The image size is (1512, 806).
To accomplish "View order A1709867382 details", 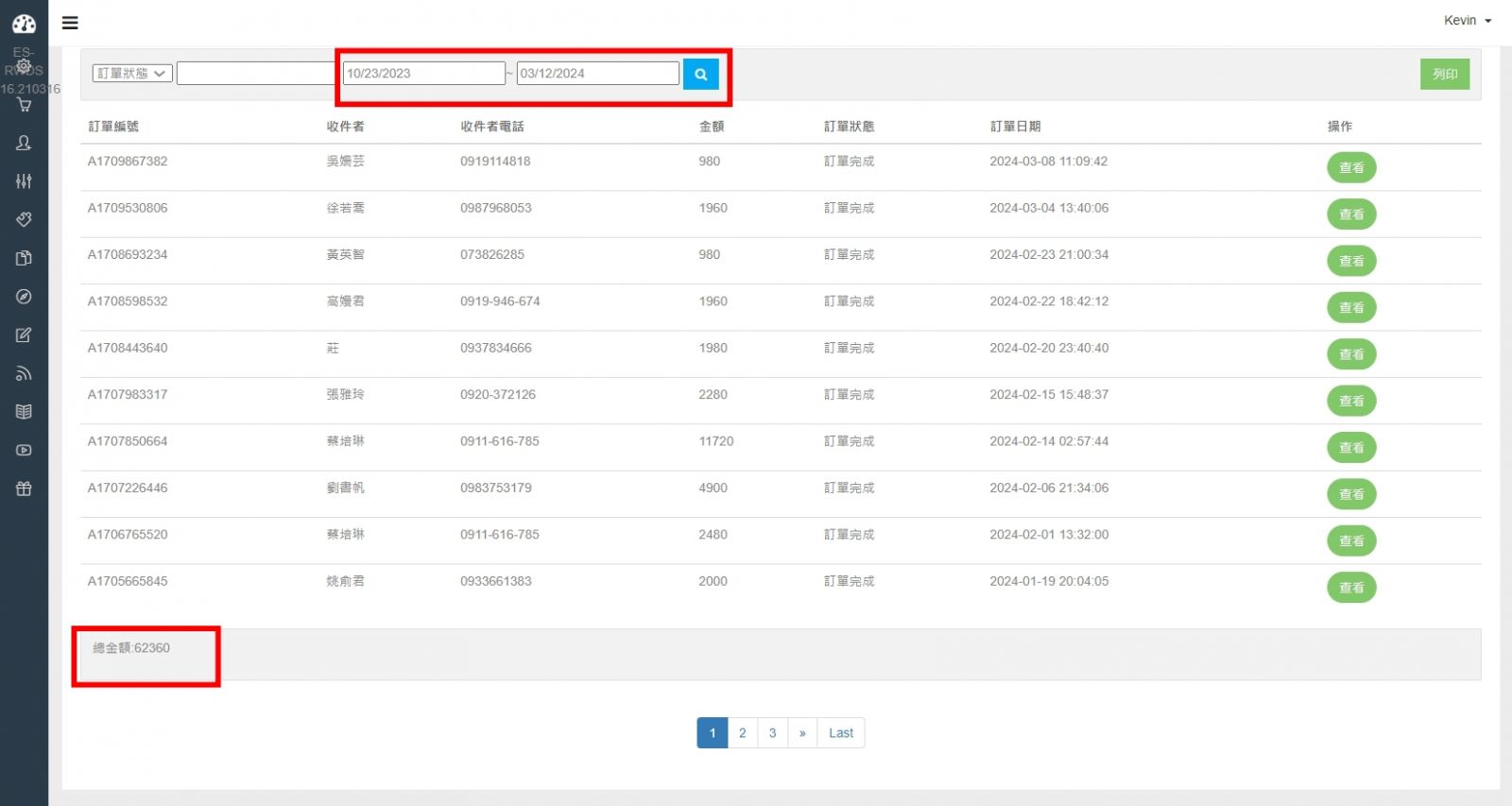I will coord(1351,167).
